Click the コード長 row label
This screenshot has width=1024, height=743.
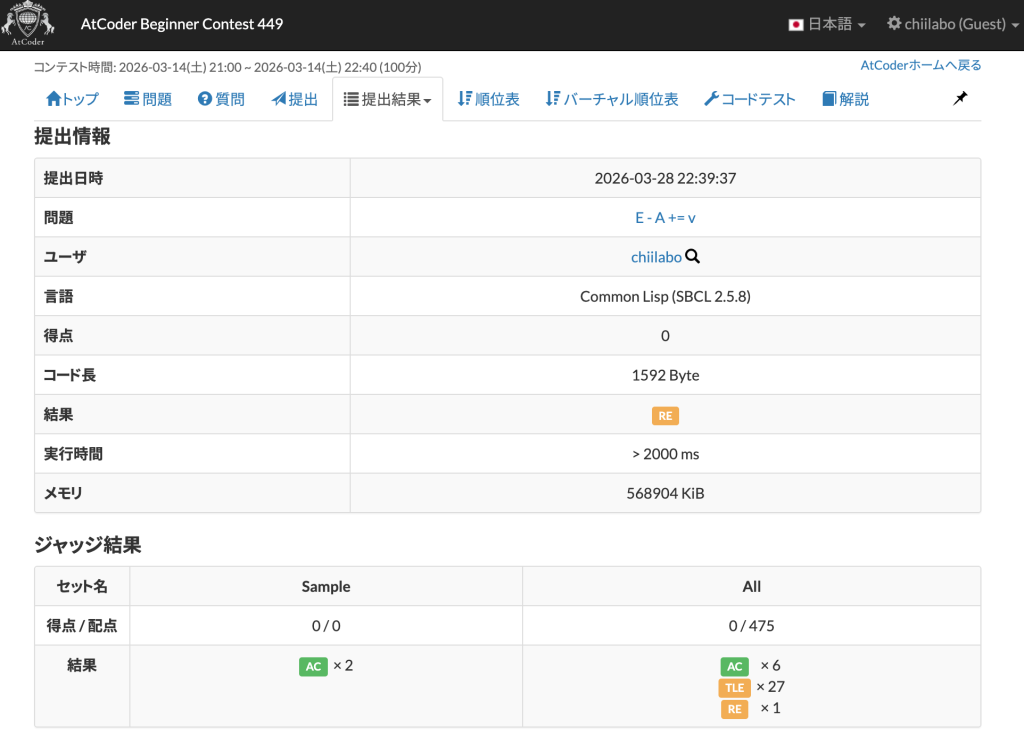pyautogui.click(x=69, y=375)
